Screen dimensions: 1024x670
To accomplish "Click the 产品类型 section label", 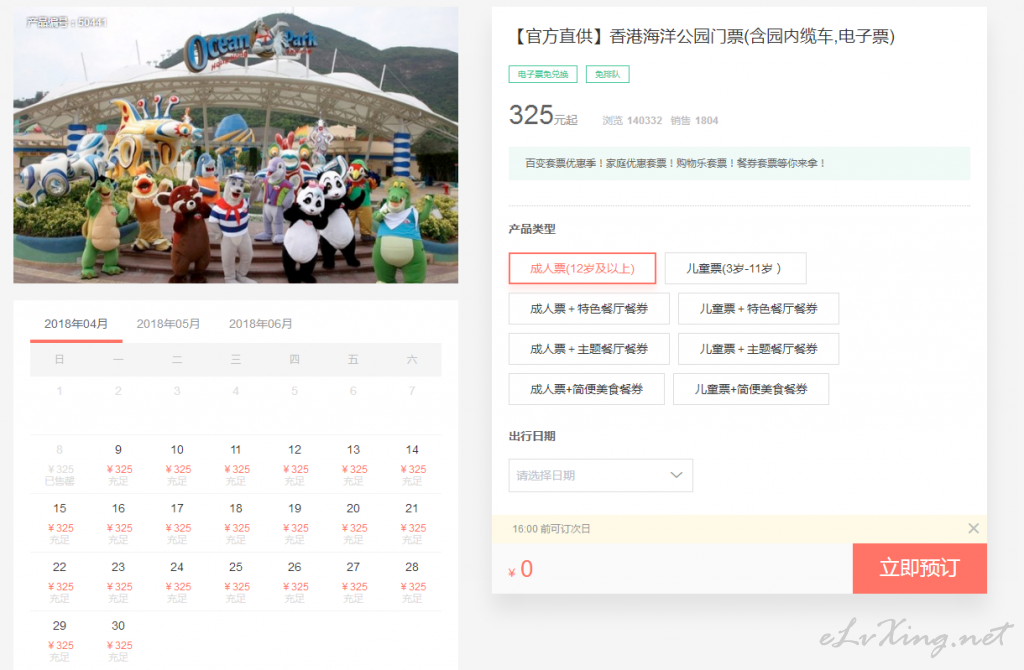I will coord(532,229).
